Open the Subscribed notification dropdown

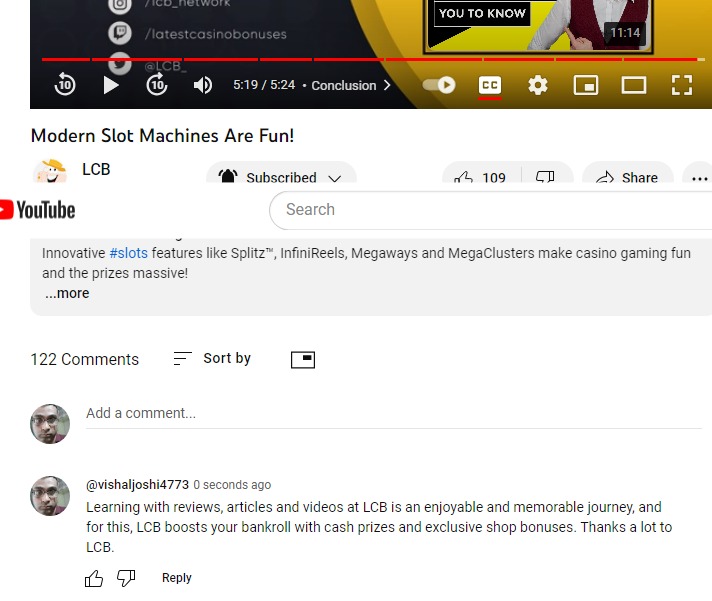pos(282,172)
